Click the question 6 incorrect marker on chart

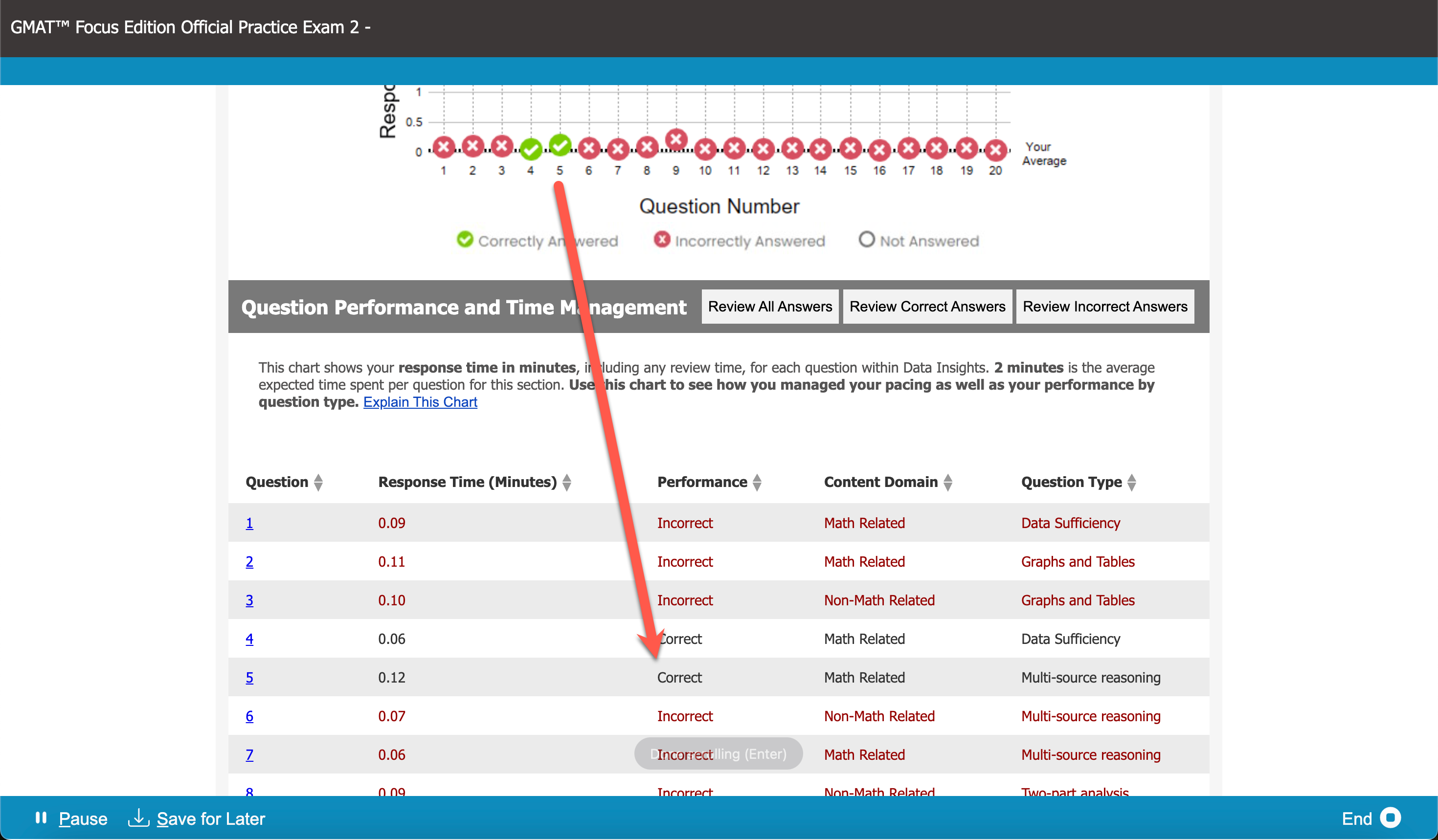[x=589, y=148]
